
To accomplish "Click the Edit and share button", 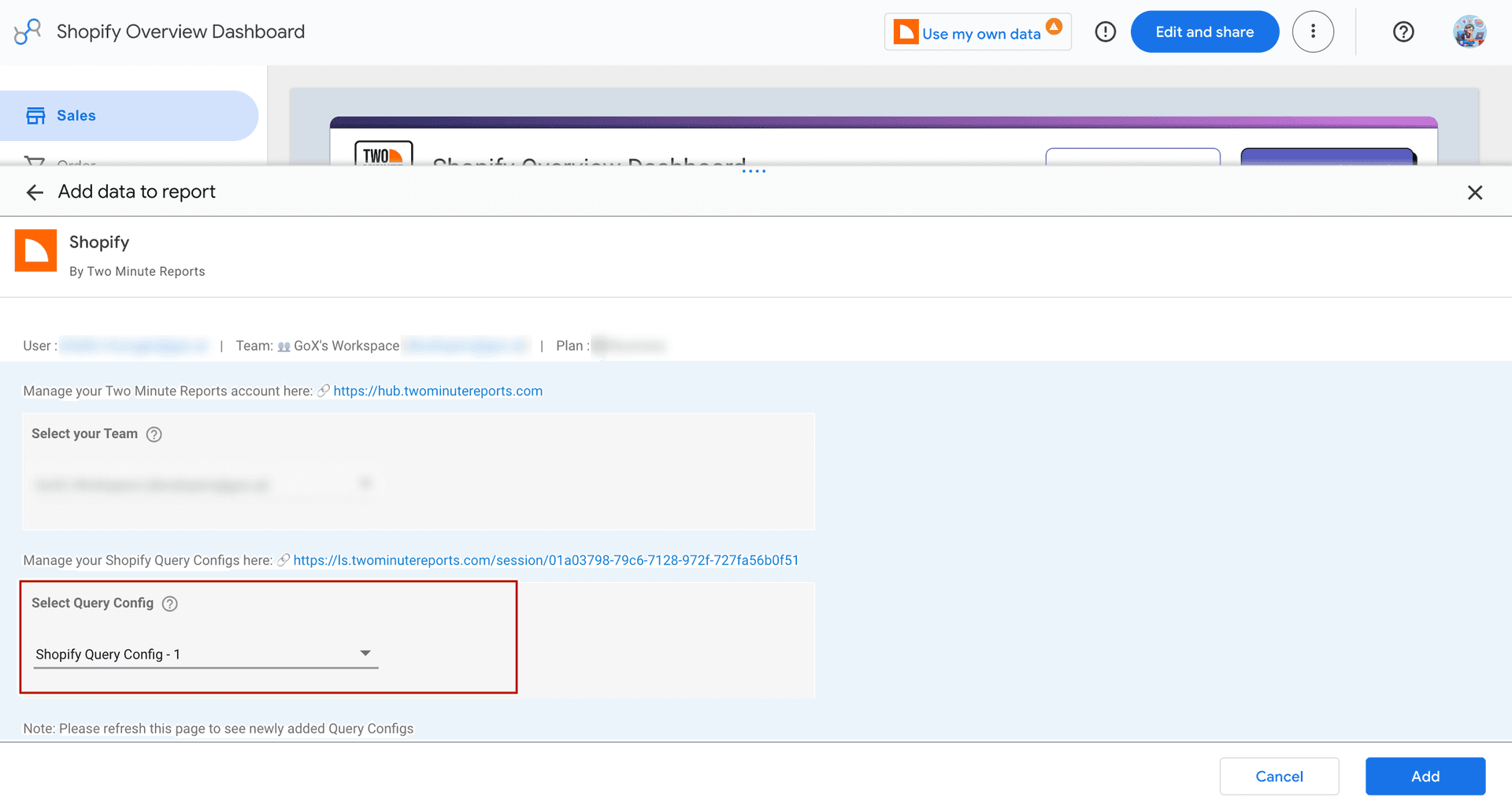I will pos(1204,32).
